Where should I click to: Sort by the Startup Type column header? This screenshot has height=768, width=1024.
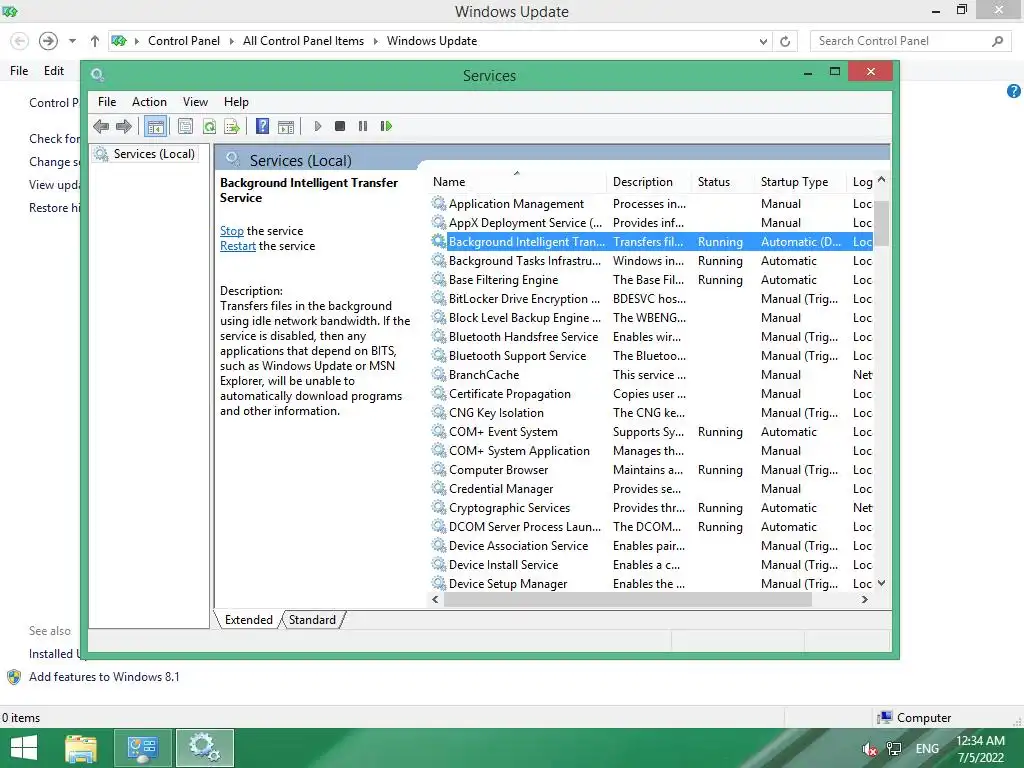[x=800, y=182]
